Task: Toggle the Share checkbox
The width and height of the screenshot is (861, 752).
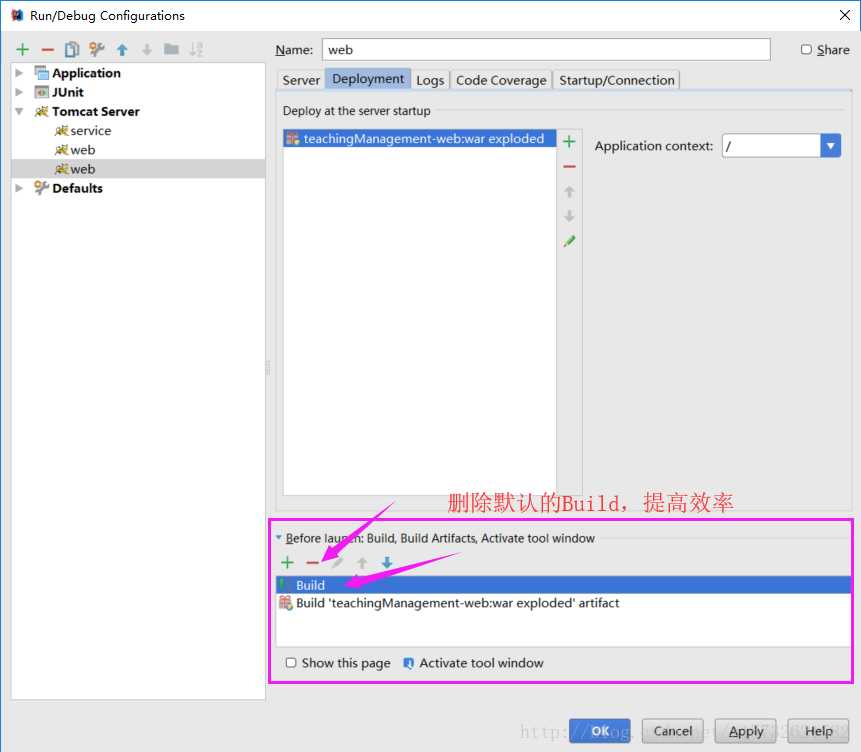Action: coord(806,49)
